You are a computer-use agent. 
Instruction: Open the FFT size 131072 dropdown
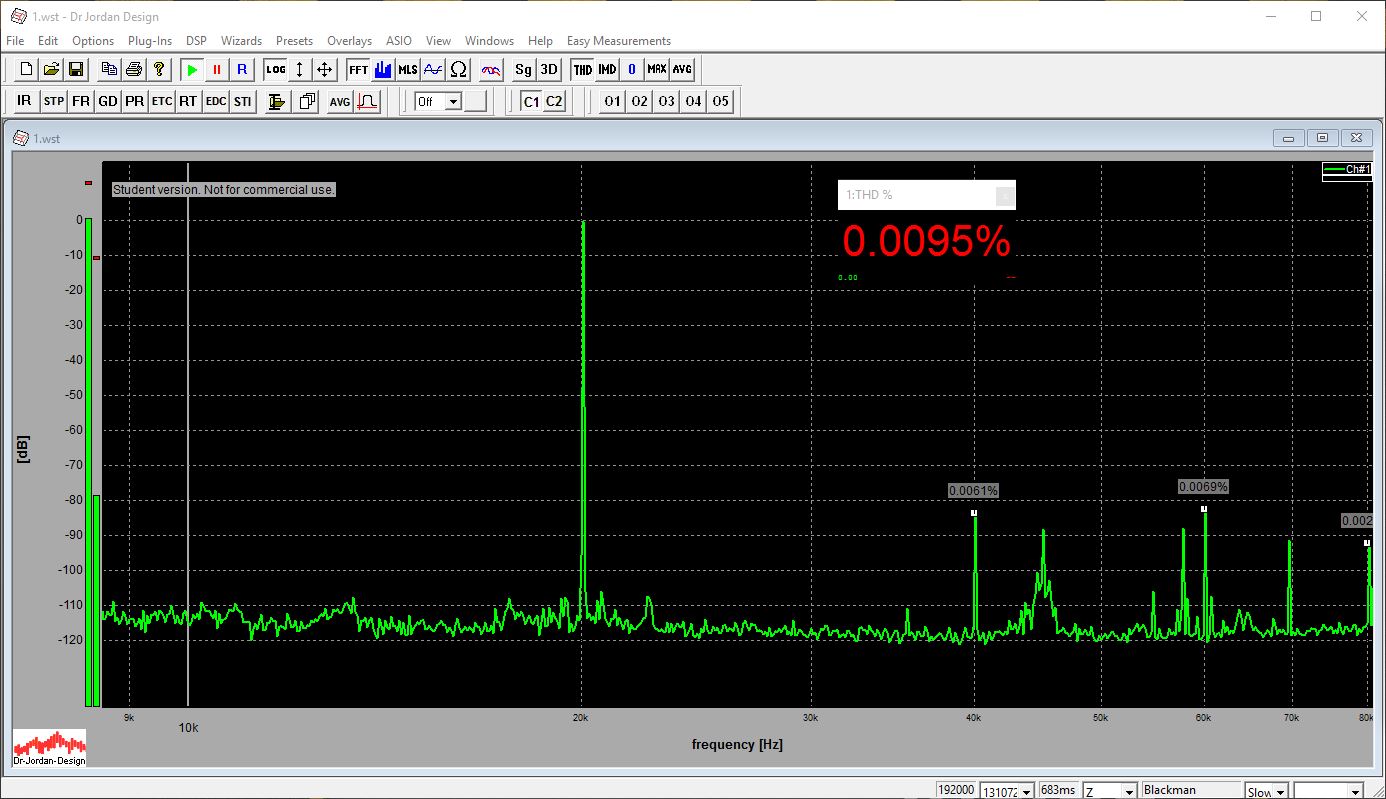(x=1025, y=791)
